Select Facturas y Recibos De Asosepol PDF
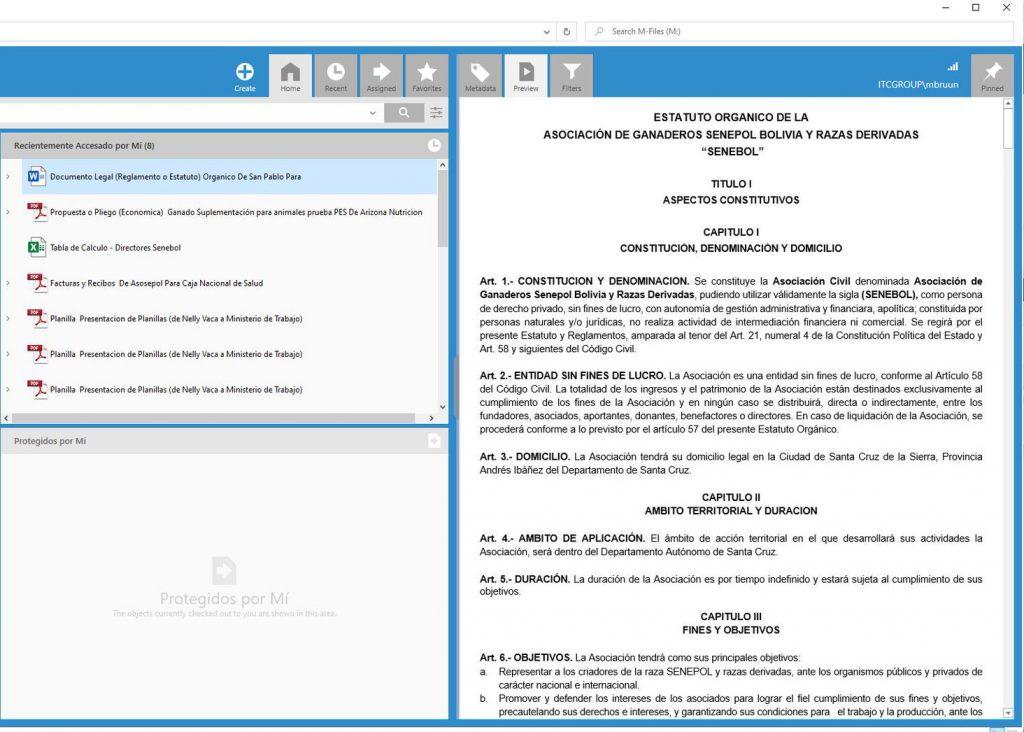1024x732 pixels. point(156,283)
